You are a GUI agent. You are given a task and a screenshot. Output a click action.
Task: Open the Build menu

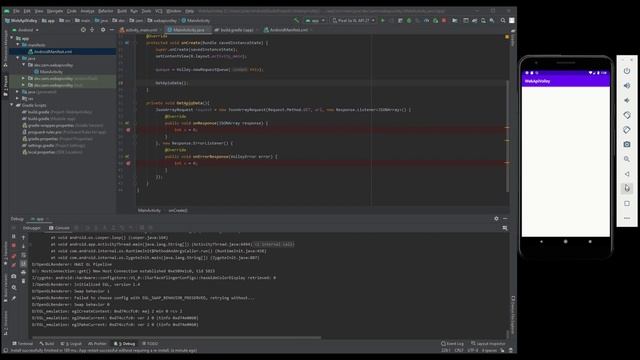122,11
